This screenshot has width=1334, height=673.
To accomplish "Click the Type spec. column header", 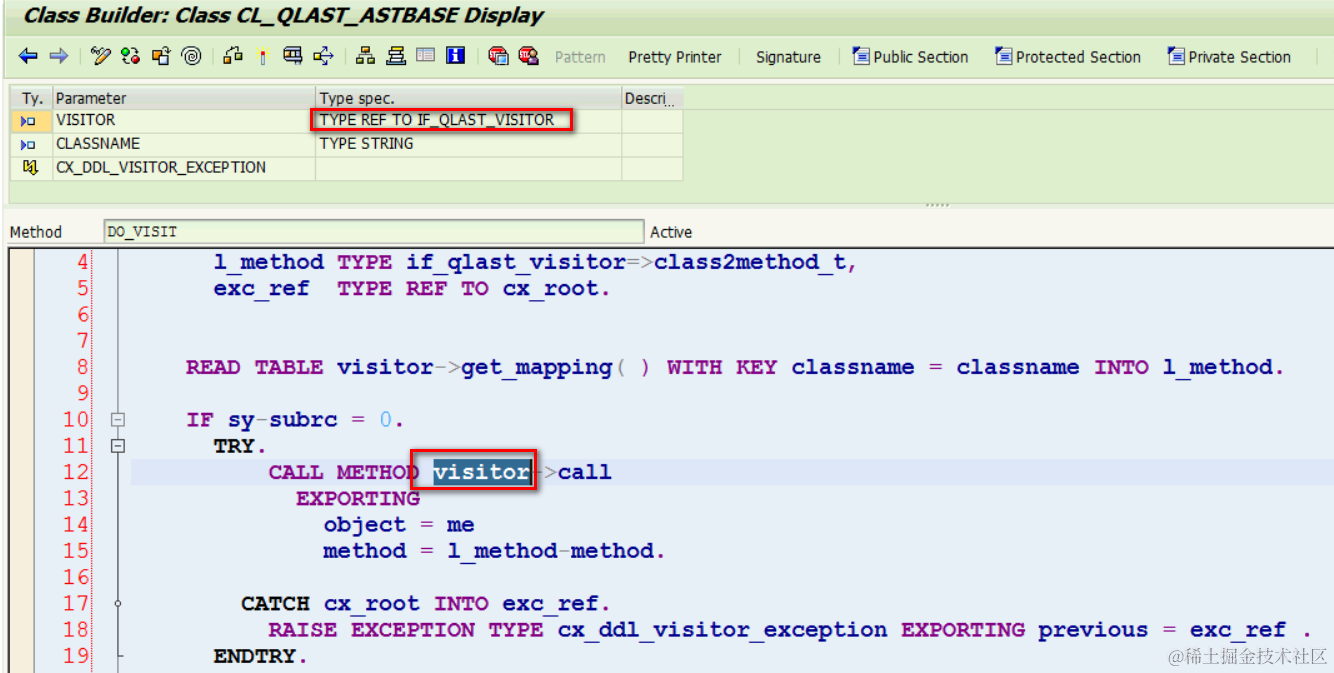I will point(468,98).
